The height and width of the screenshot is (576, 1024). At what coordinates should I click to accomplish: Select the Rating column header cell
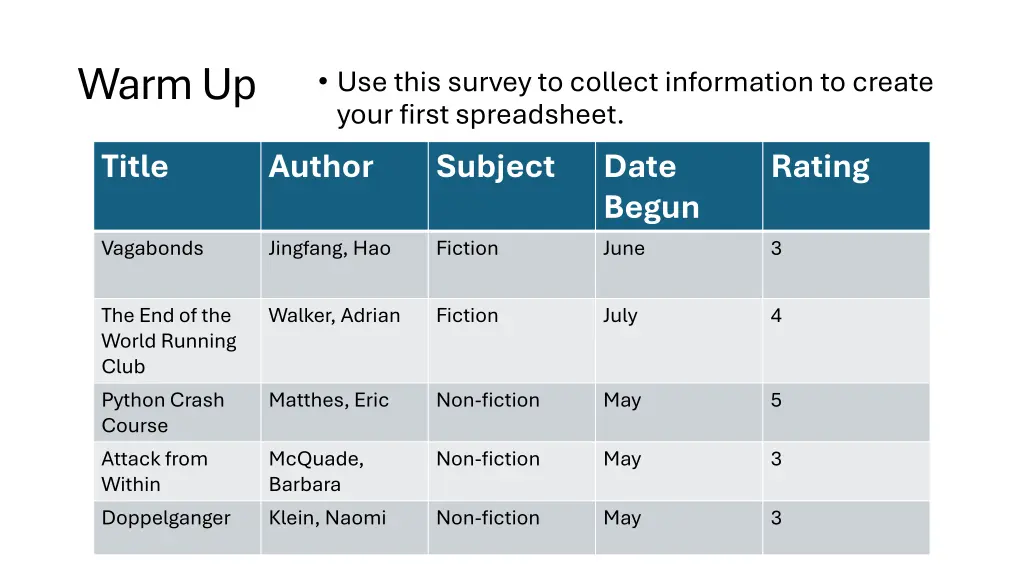tap(846, 186)
